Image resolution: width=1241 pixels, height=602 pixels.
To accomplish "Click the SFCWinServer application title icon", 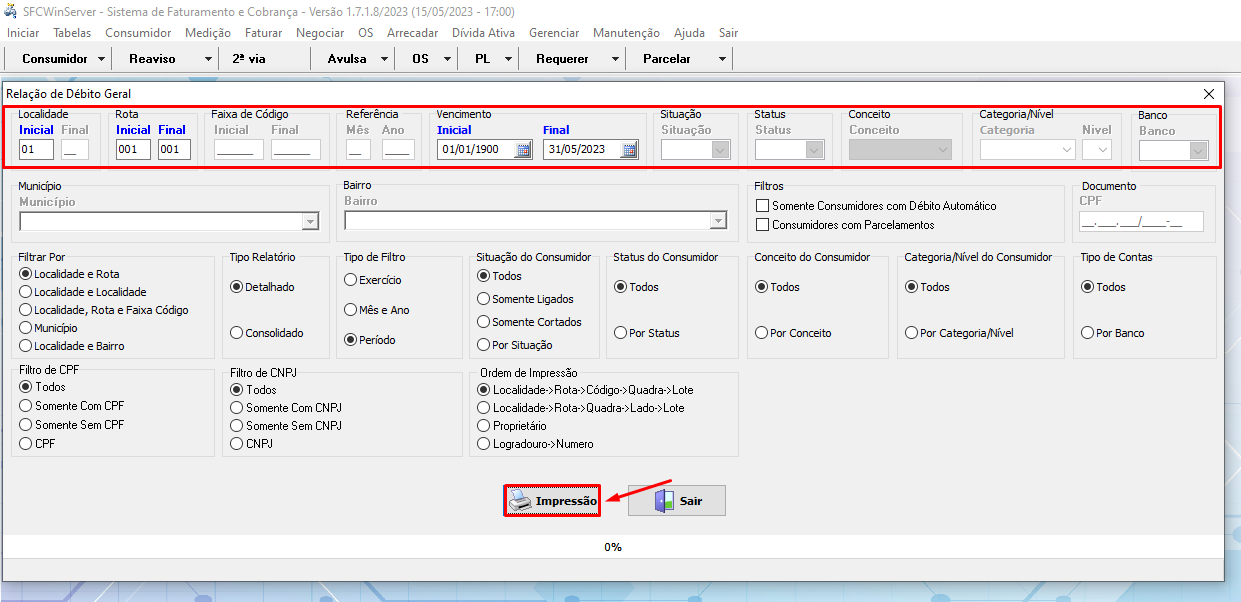I will (11, 9).
